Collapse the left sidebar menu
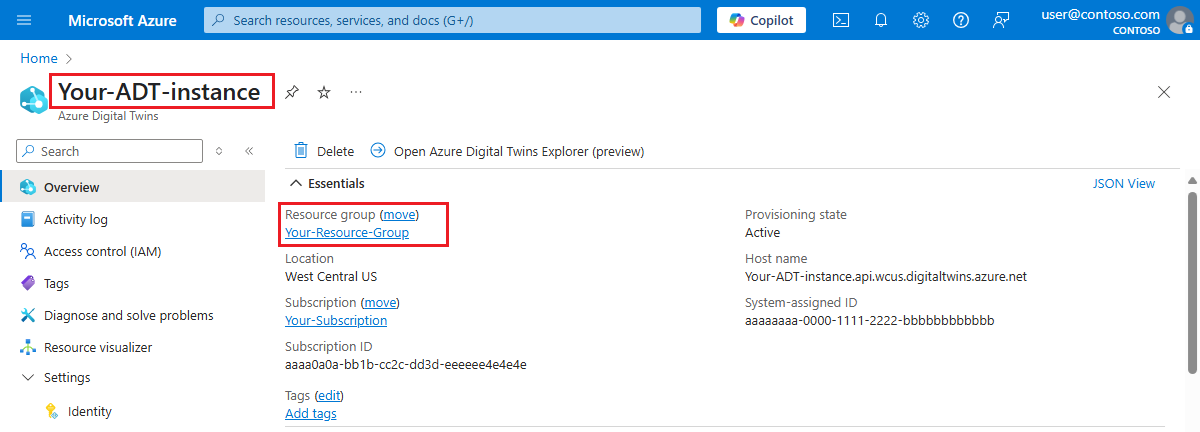The image size is (1200, 432). [249, 151]
